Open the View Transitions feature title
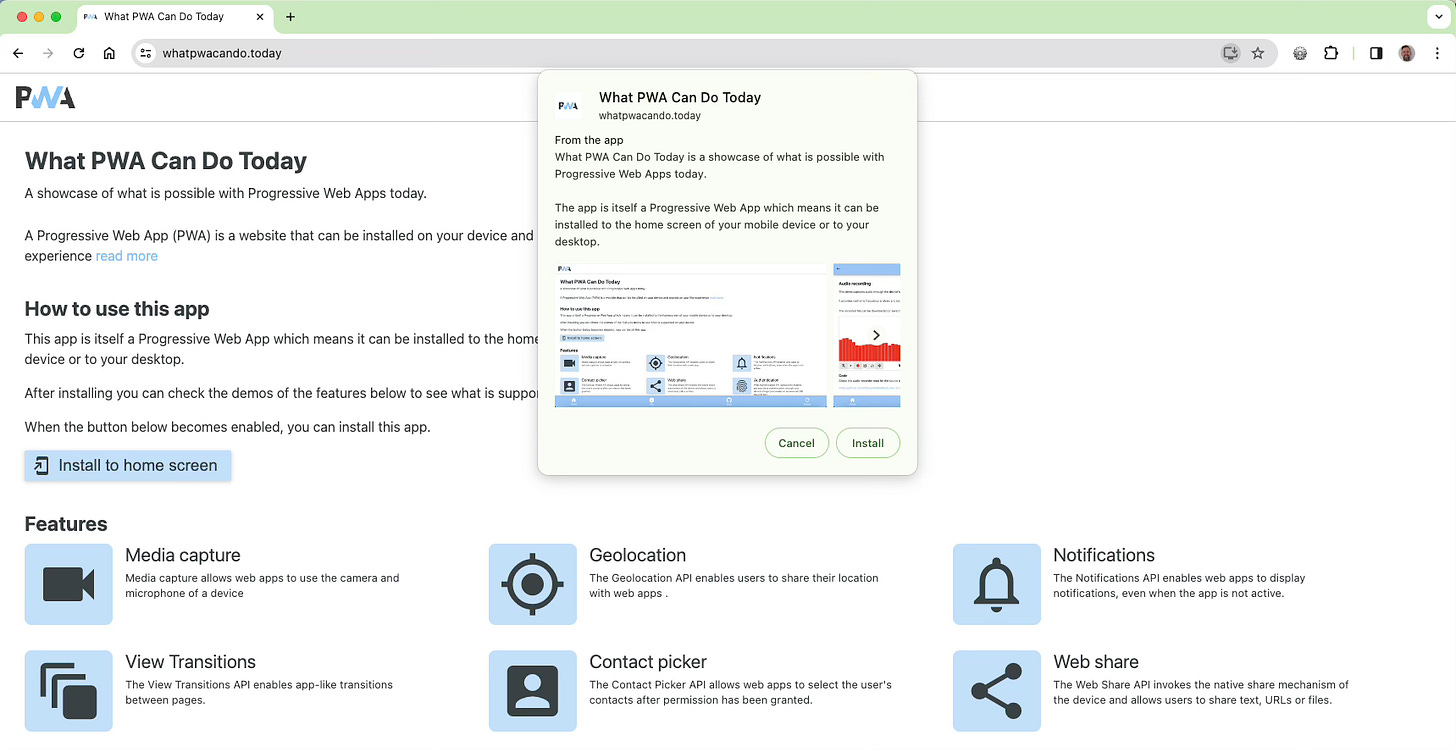 click(191, 662)
